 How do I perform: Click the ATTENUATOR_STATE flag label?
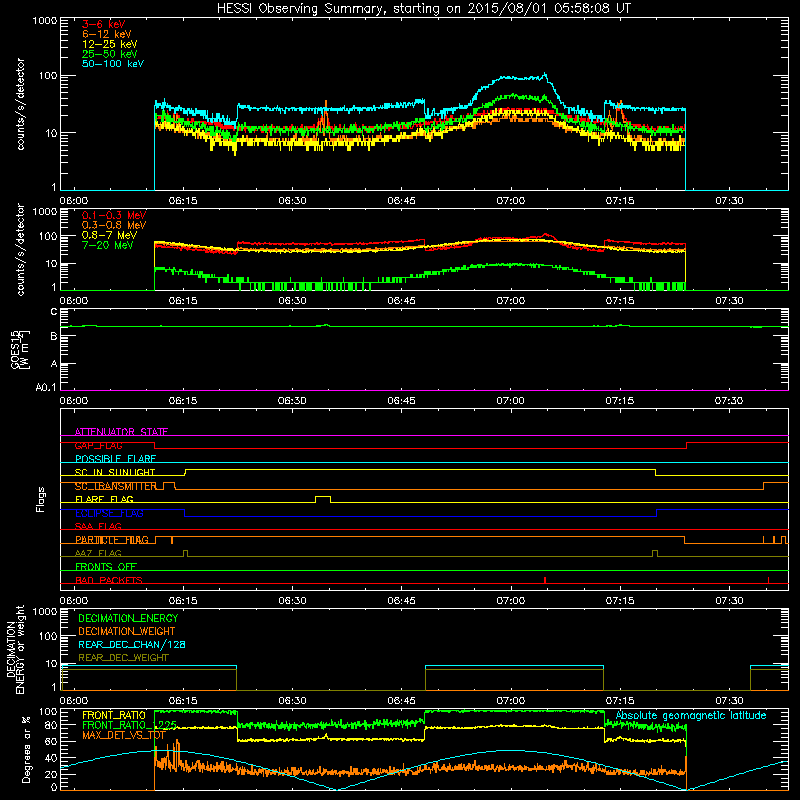[x=121, y=432]
